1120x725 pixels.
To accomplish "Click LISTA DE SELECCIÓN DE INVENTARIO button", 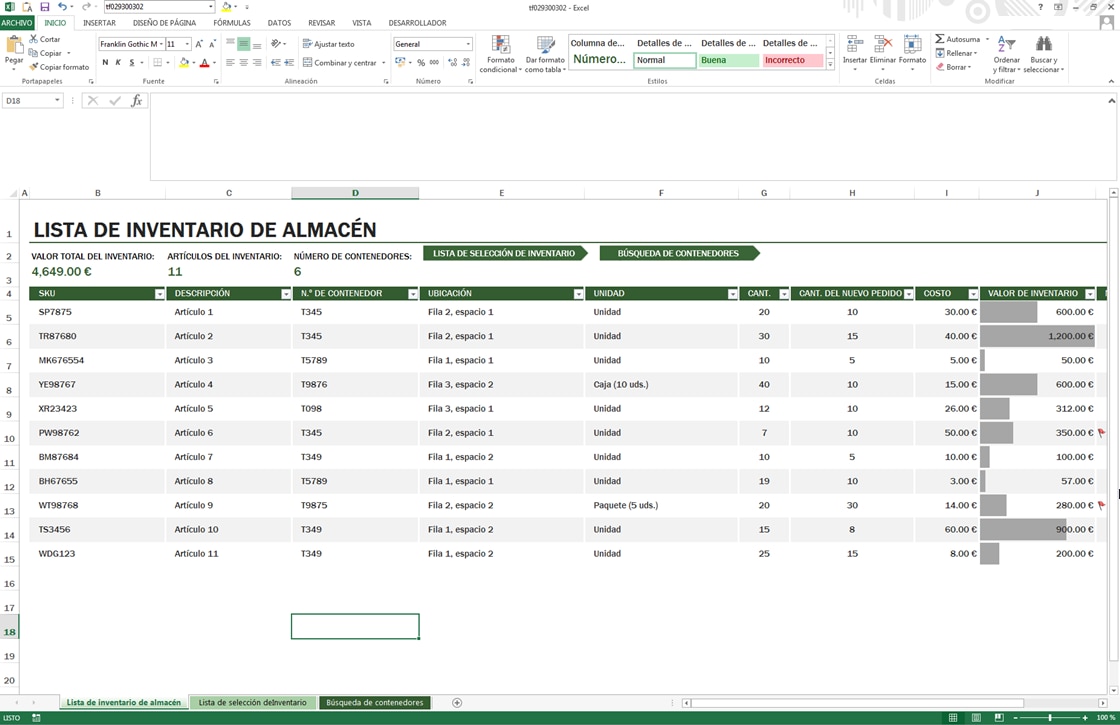I will click(504, 254).
